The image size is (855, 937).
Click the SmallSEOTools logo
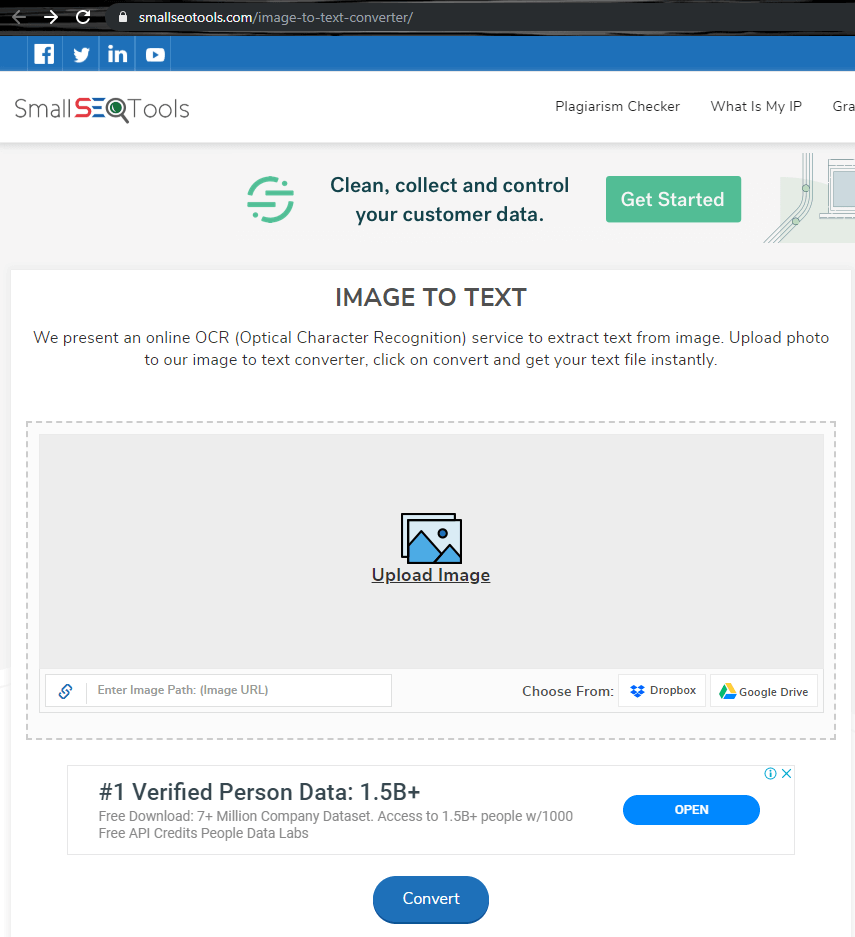[x=101, y=109]
